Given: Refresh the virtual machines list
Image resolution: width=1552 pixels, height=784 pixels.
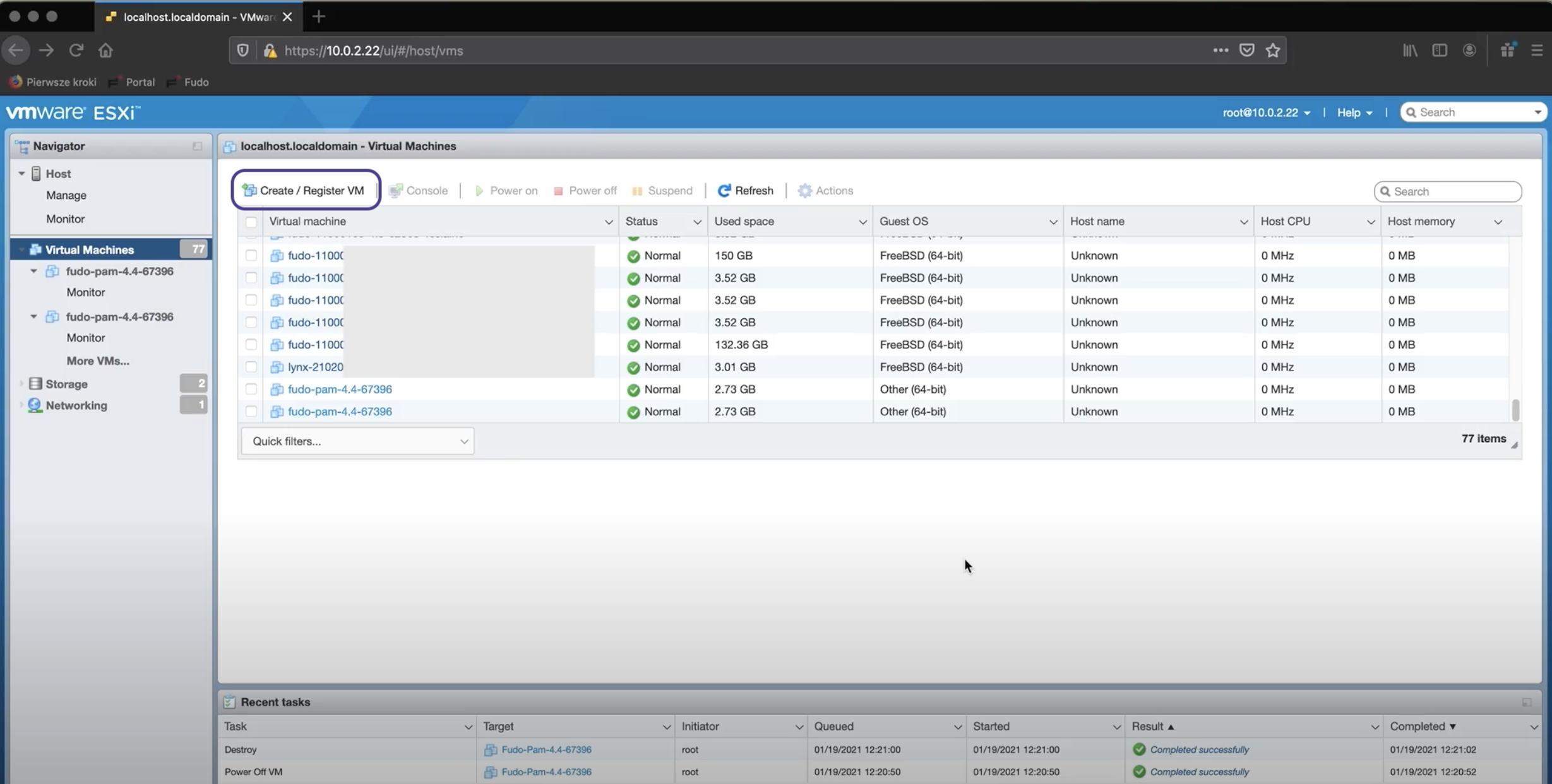Looking at the screenshot, I should [745, 190].
